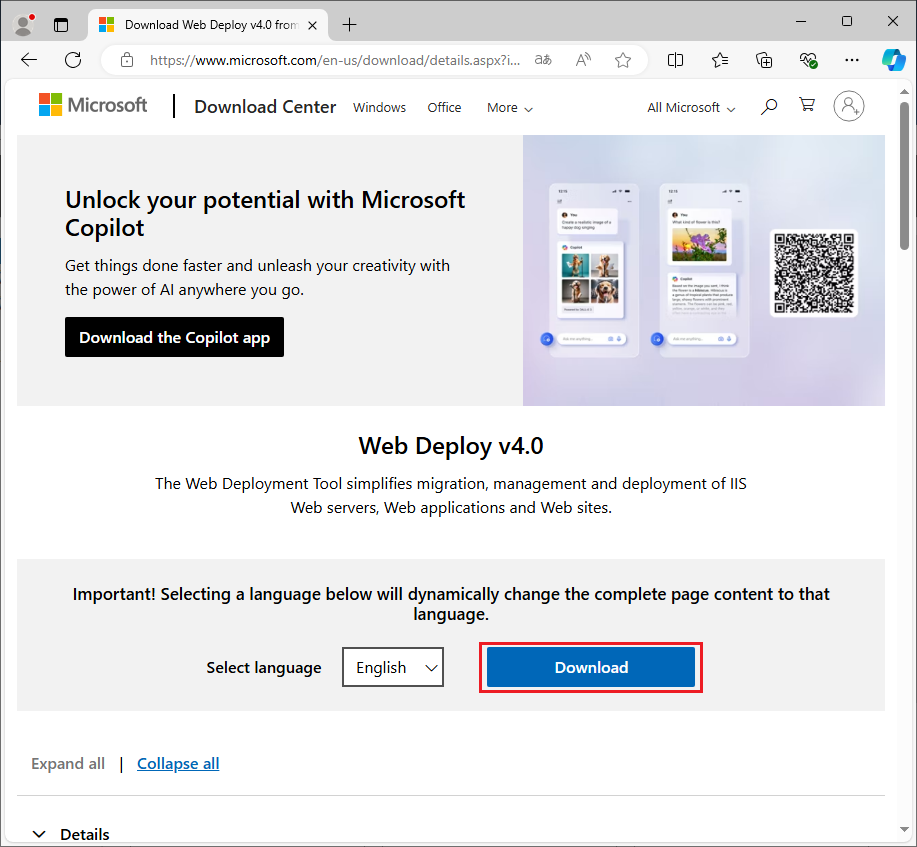The width and height of the screenshot is (917, 847).
Task: Click Expand all
Action: click(x=68, y=764)
